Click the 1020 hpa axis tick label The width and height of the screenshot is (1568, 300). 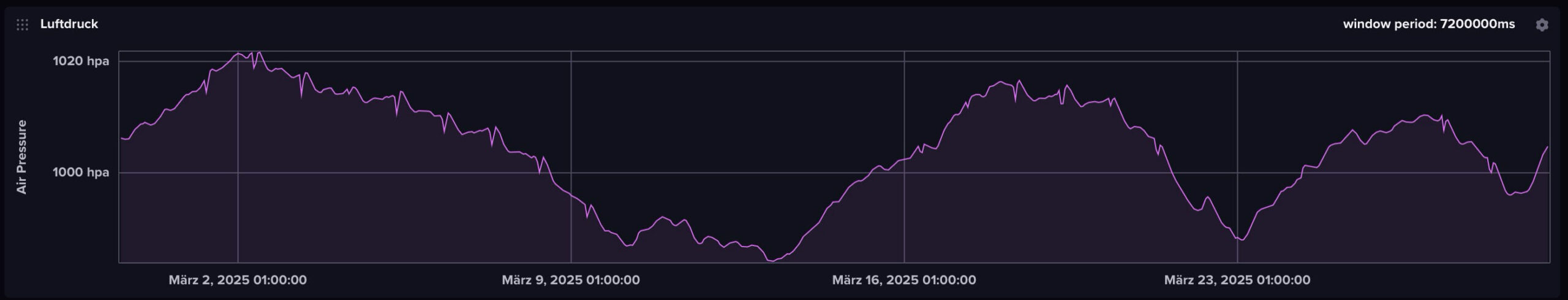[80, 61]
